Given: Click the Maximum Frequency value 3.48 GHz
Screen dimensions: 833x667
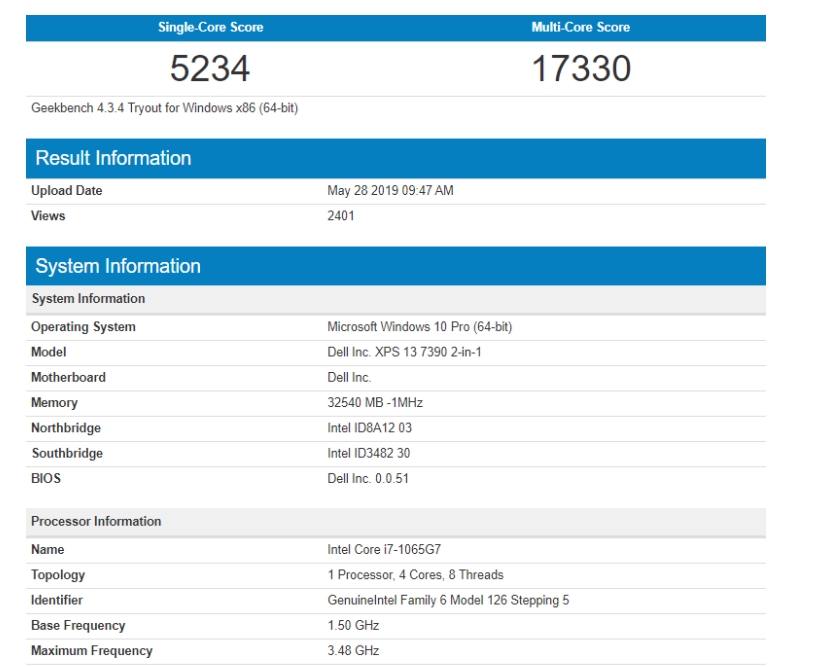Looking at the screenshot, I should tap(353, 651).
